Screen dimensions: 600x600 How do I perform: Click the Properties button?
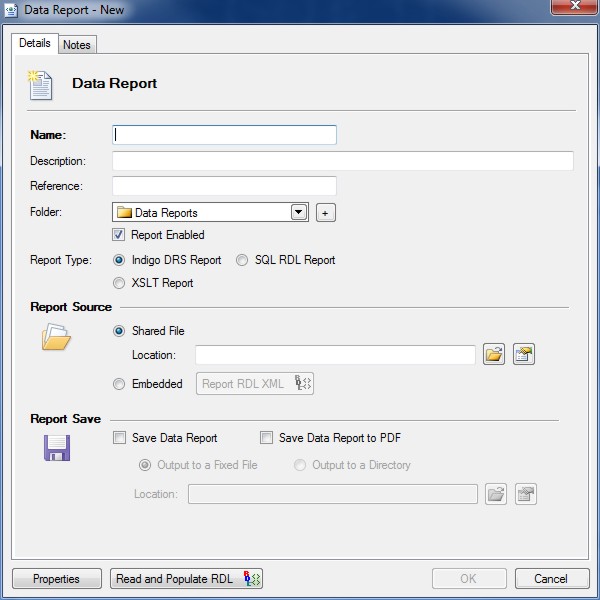click(x=57, y=579)
